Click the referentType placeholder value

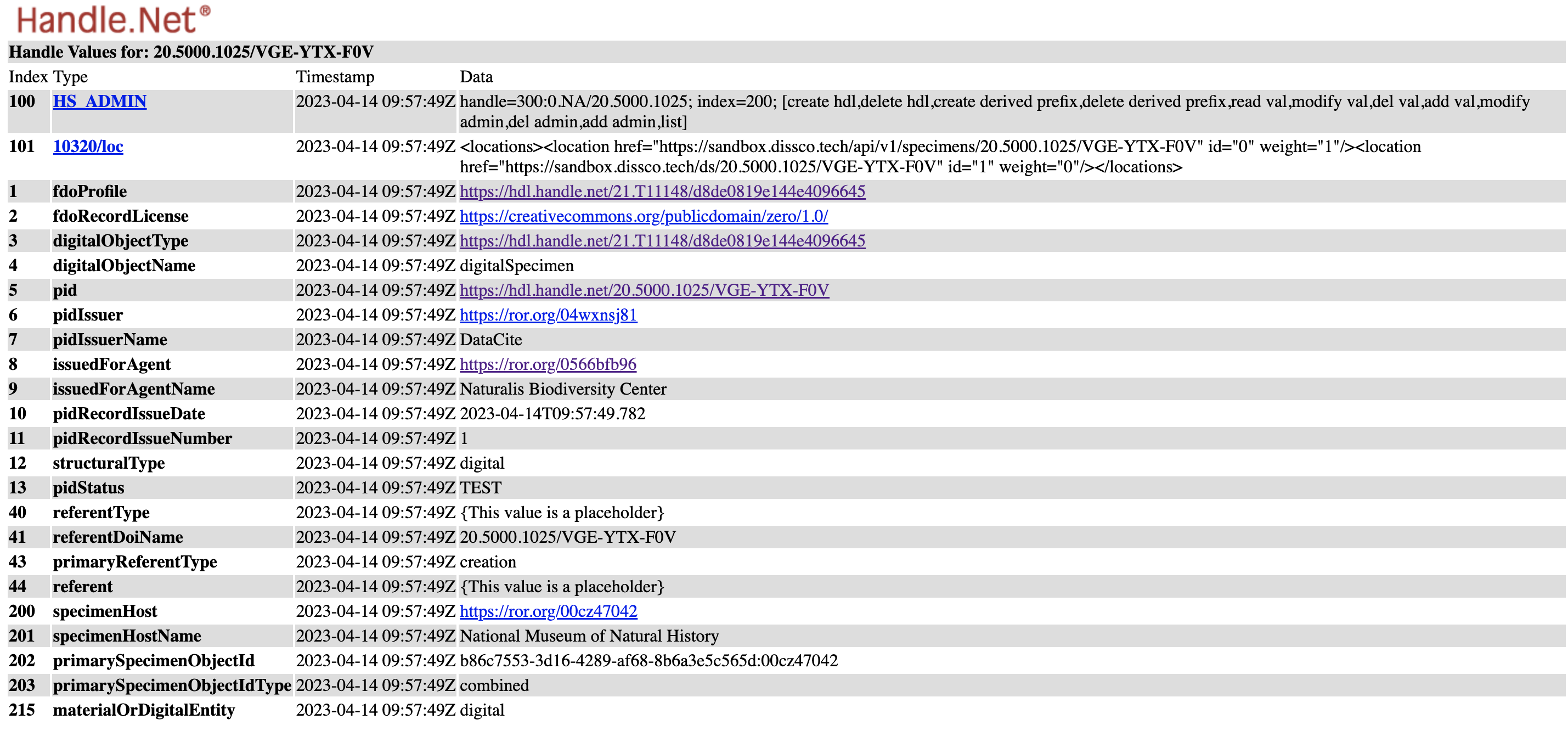[562, 512]
